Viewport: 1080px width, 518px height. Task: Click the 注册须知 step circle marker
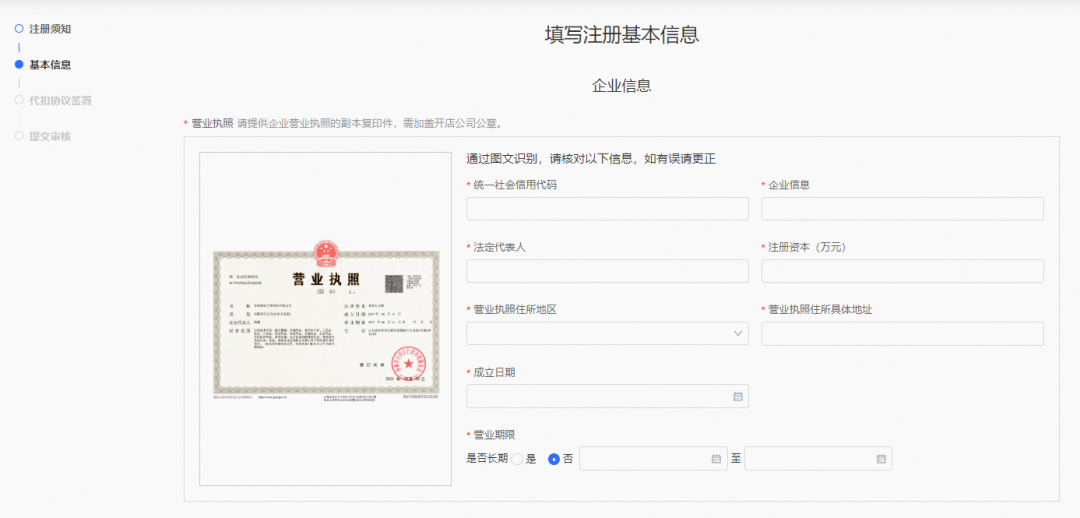click(x=19, y=29)
